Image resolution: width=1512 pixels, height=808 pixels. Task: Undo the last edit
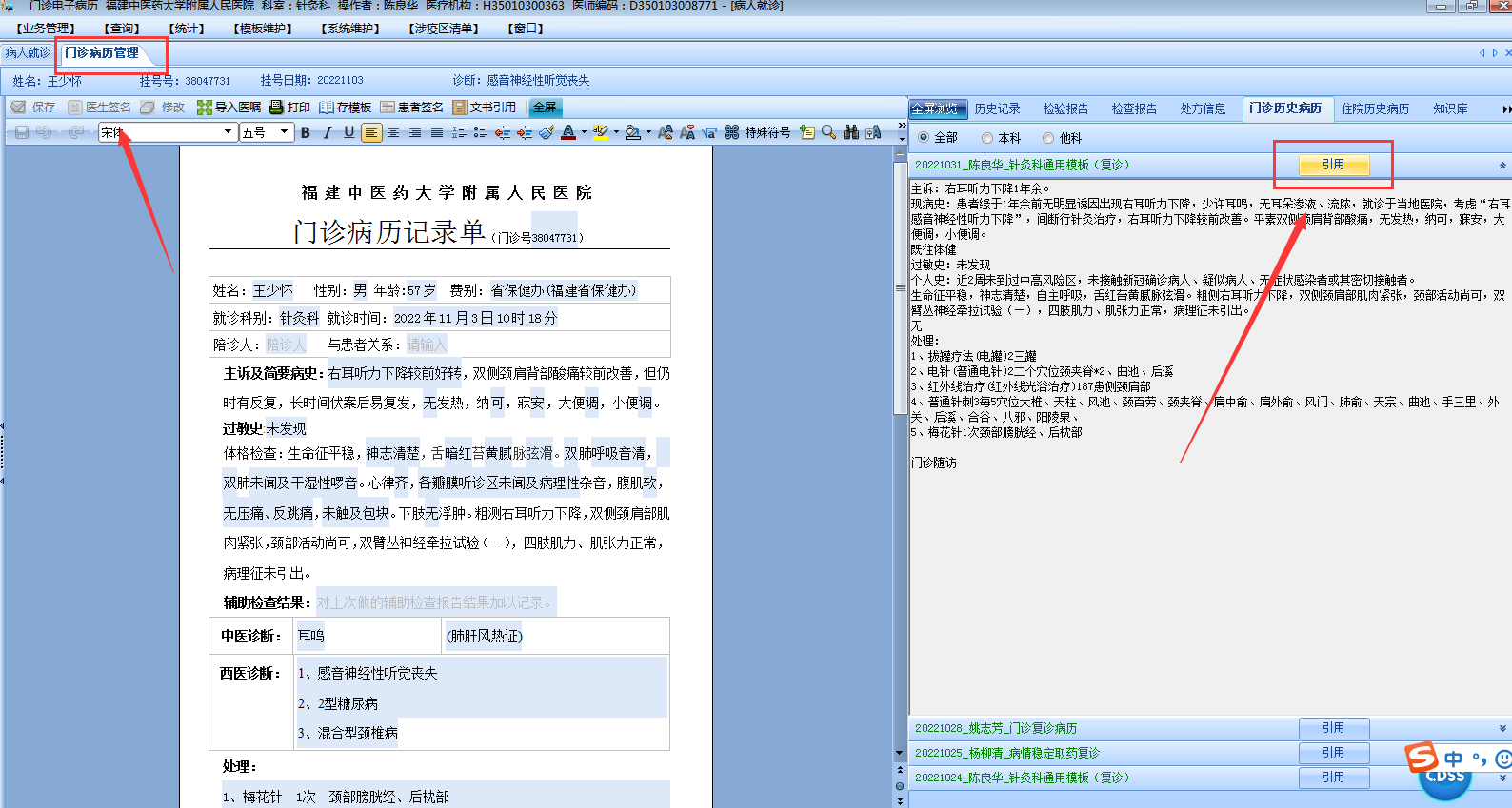pos(44,132)
